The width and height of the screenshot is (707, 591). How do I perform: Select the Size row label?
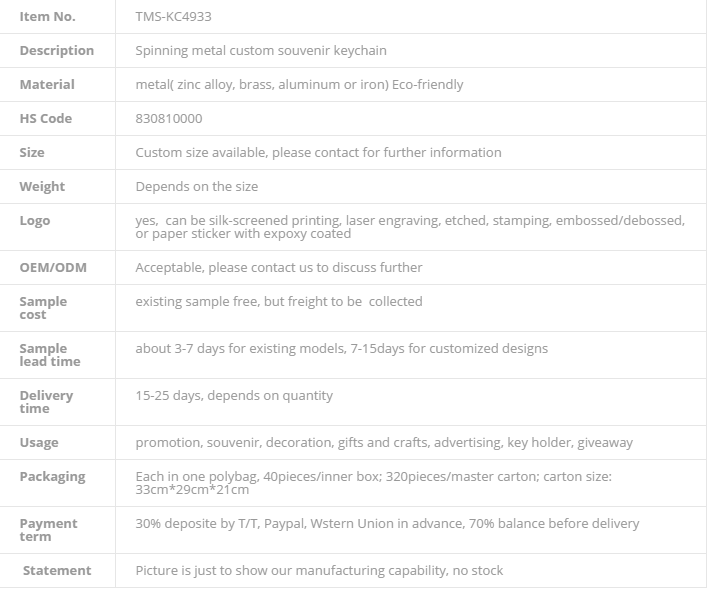click(x=32, y=152)
